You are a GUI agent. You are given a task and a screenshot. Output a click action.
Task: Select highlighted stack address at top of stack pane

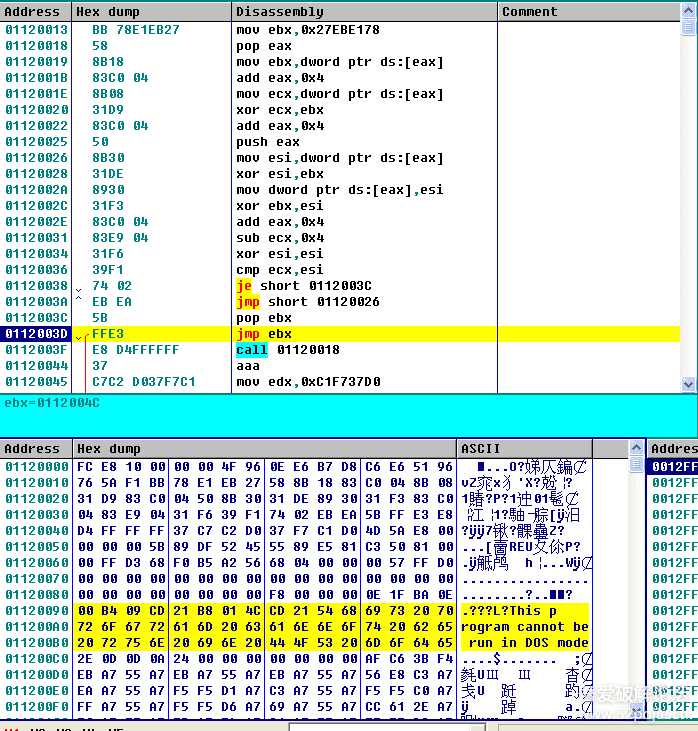672,467
